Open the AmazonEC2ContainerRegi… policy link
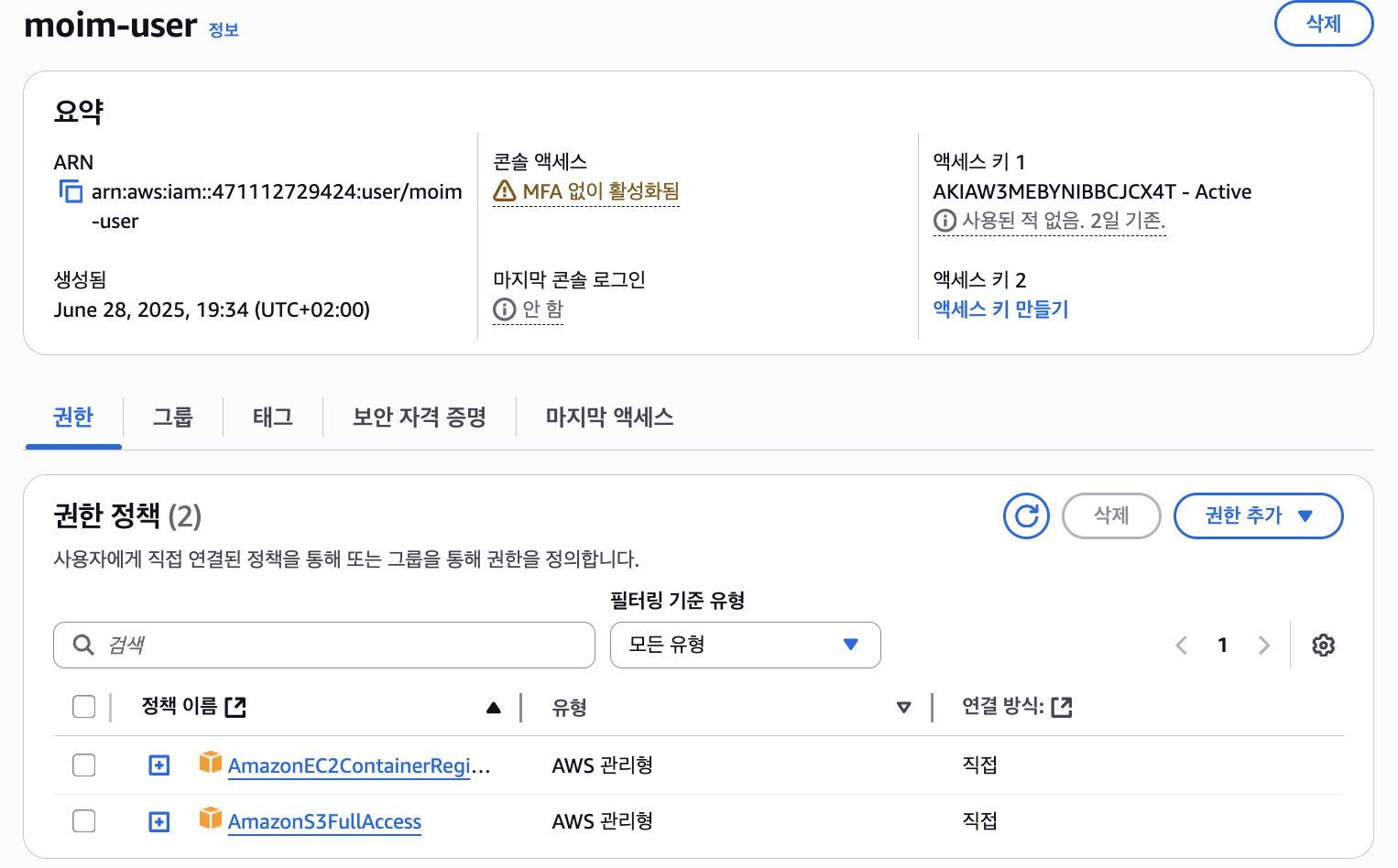 (x=359, y=765)
